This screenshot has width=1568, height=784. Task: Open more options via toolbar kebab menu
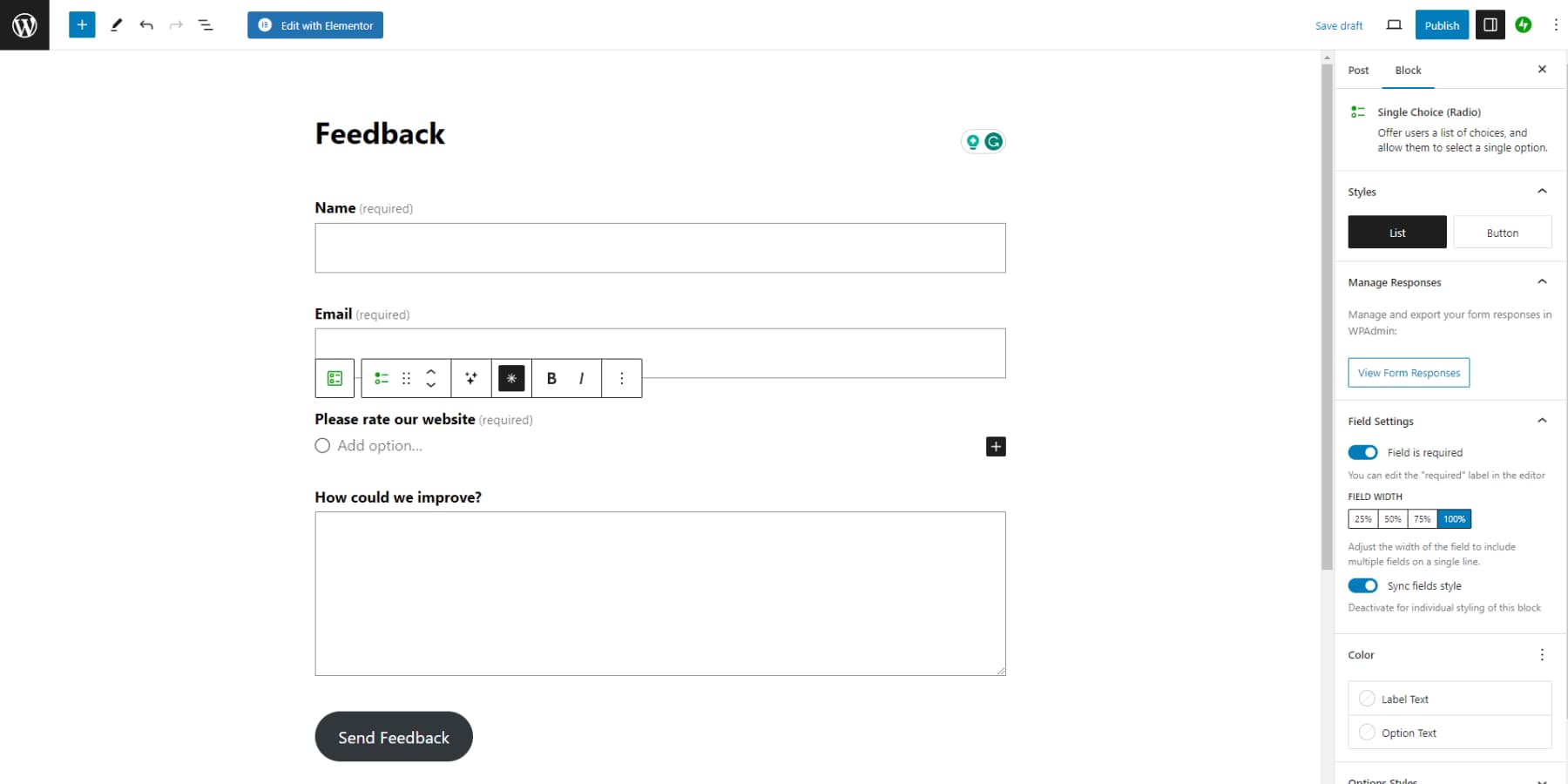pos(621,378)
